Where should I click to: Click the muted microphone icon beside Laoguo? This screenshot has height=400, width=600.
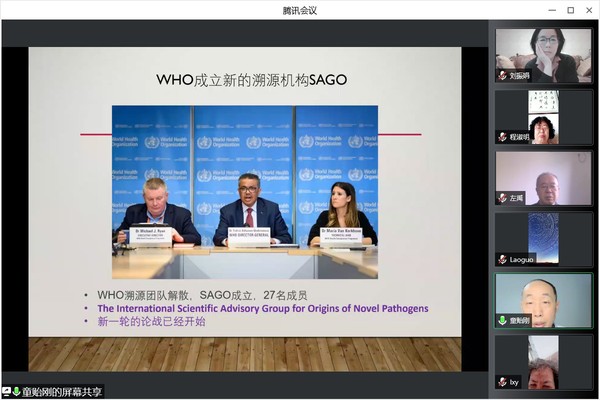(x=502, y=260)
